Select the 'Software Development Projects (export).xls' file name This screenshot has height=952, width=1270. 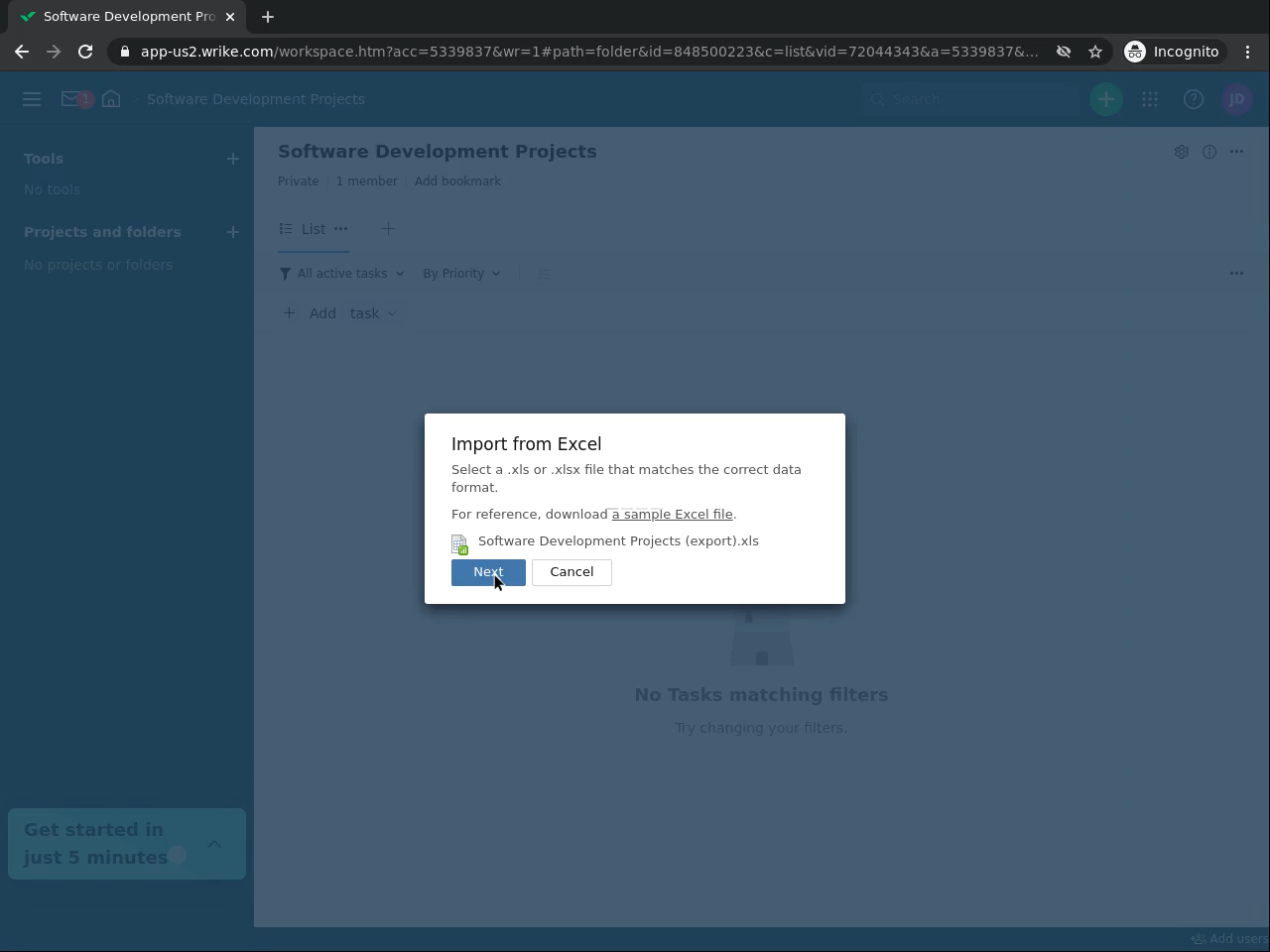[x=618, y=540]
